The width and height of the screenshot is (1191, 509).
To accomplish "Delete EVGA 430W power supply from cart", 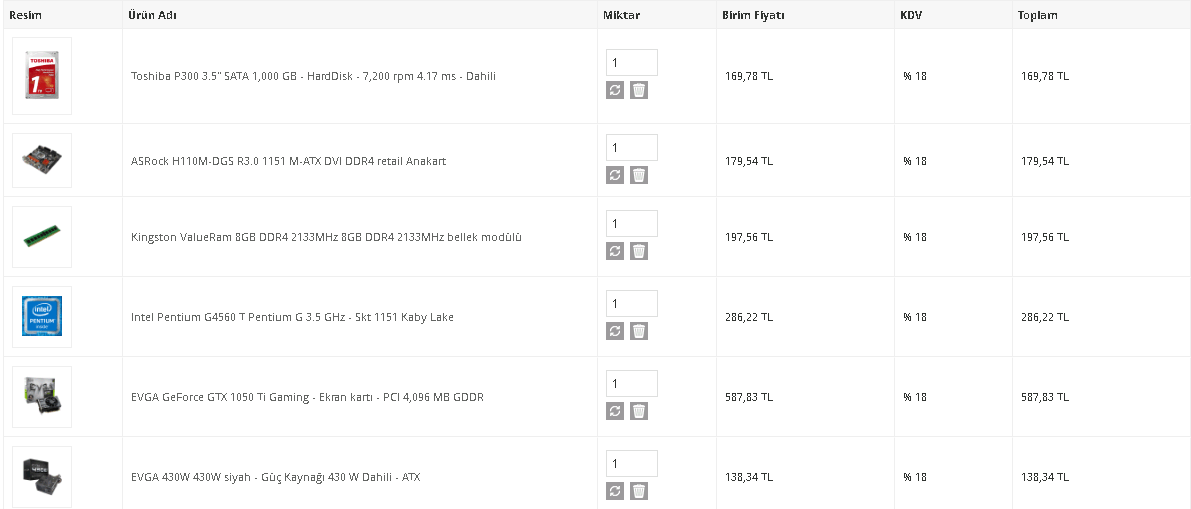I will 639,491.
